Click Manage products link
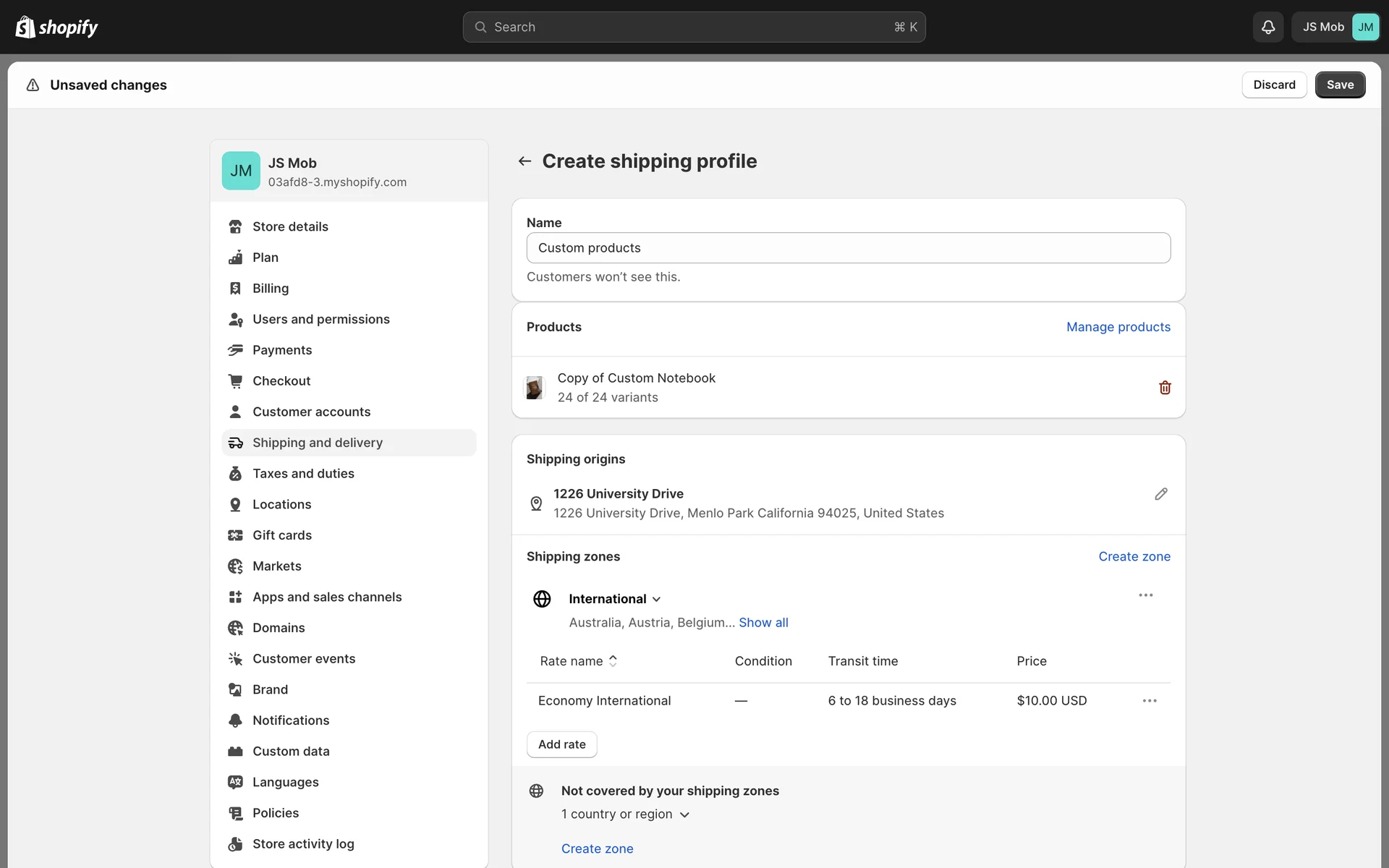1389x868 pixels. [x=1118, y=327]
